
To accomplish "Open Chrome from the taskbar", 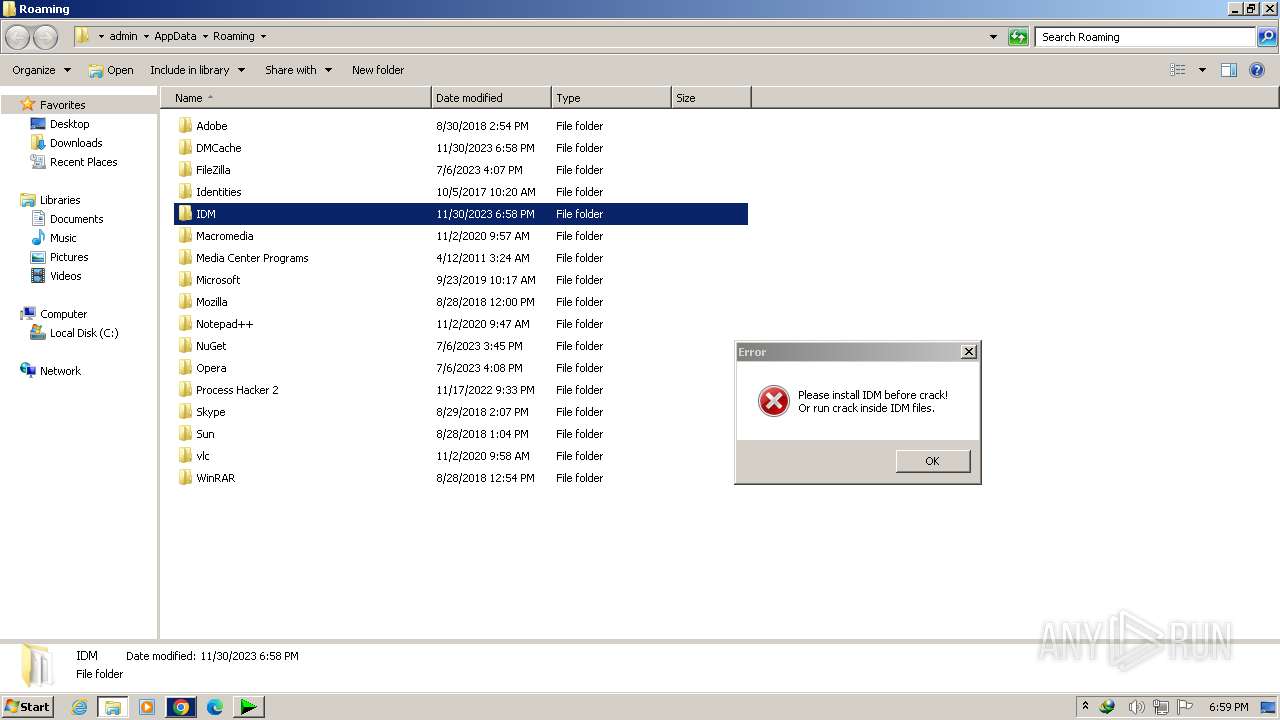I will [181, 707].
